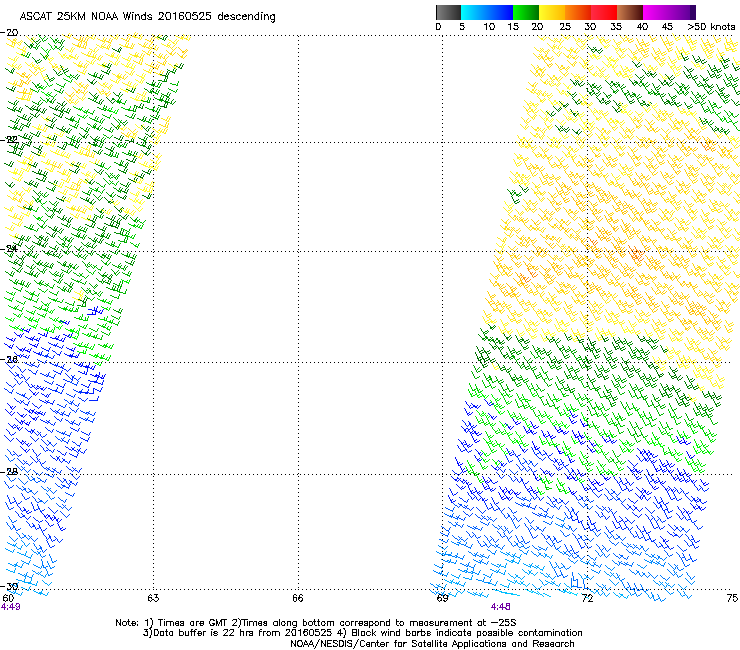Click the '63' longitude axis label

153,598
